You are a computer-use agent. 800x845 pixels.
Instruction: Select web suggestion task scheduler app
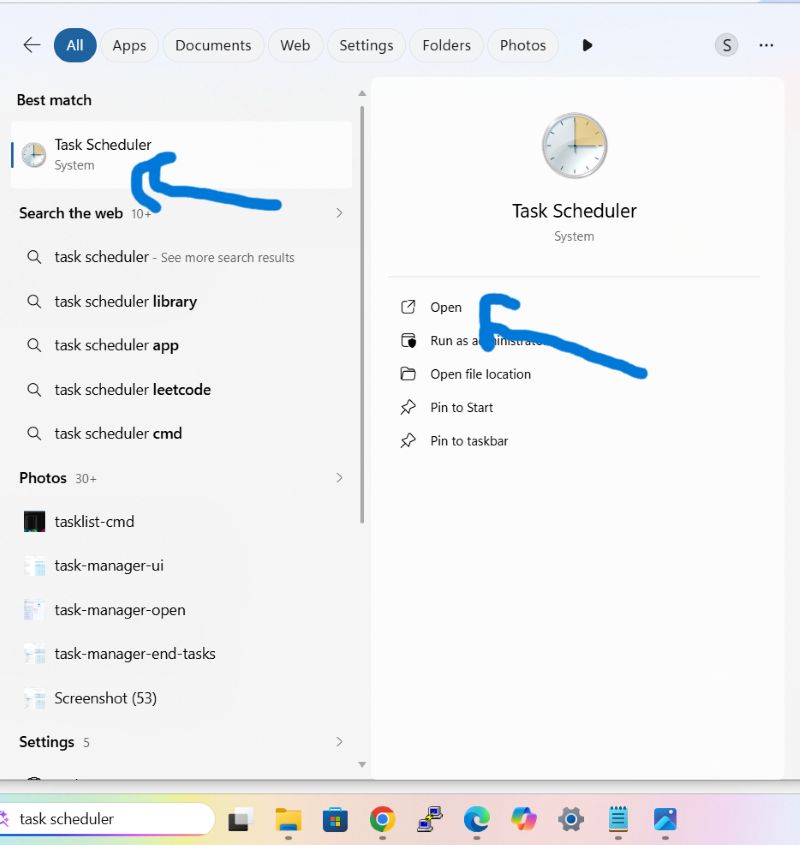click(181, 345)
